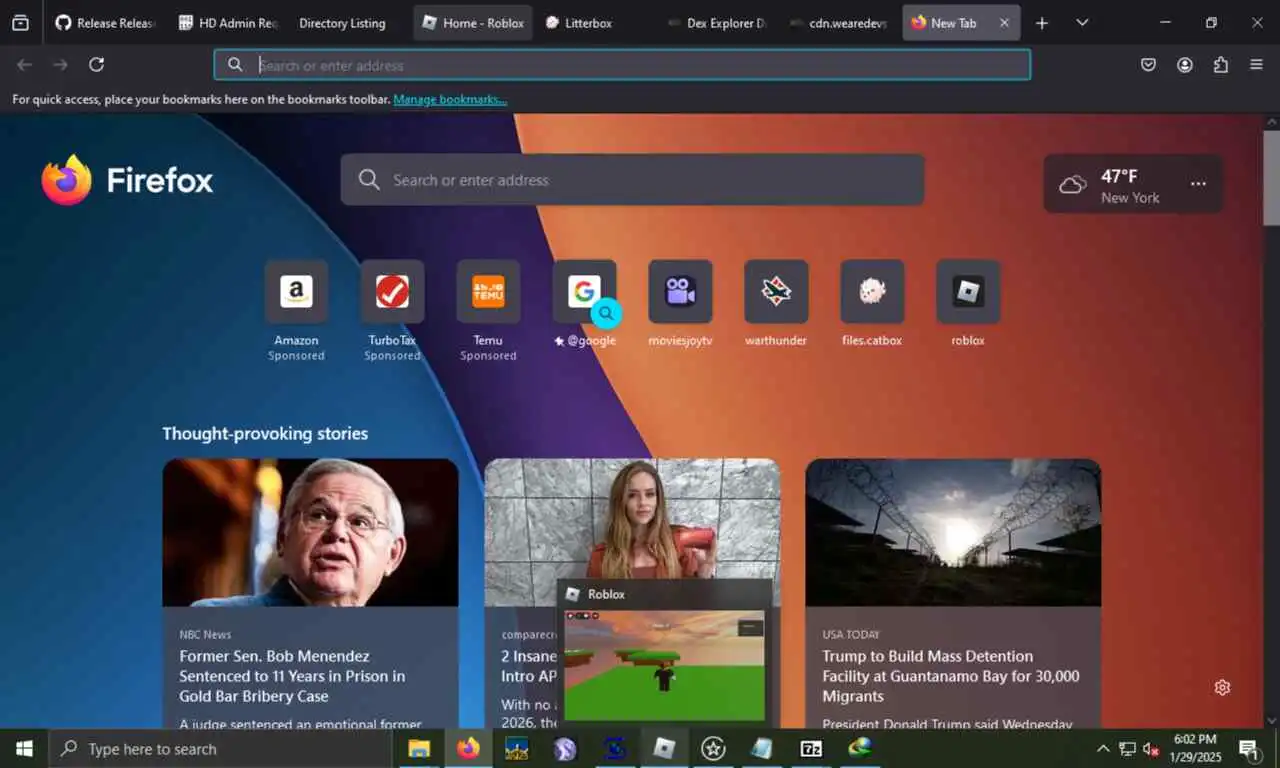Switch to the cdn.wearedevs tab
Image resolution: width=1280 pixels, height=768 pixels.
pyautogui.click(x=838, y=22)
